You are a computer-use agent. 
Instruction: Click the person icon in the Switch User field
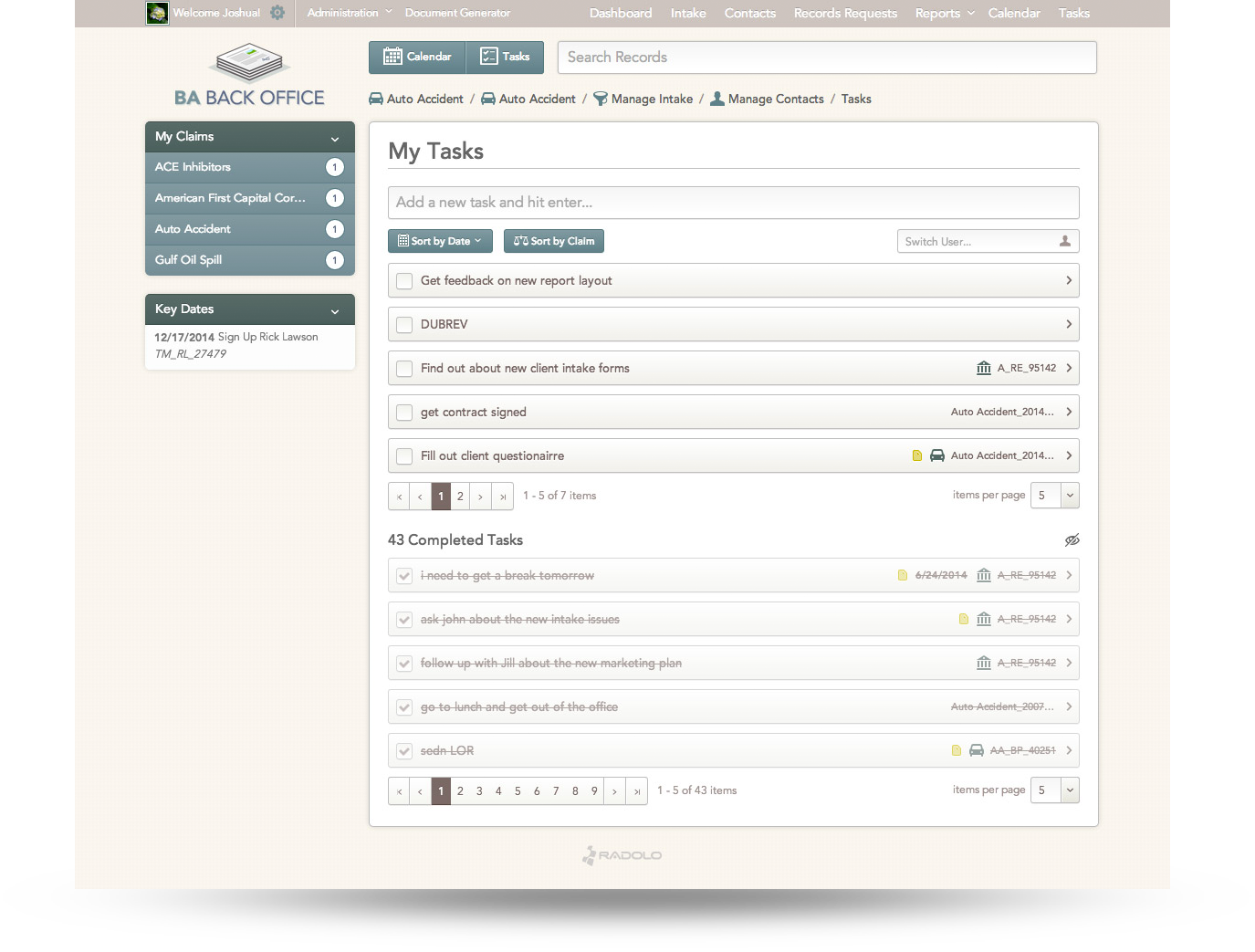click(x=1064, y=241)
